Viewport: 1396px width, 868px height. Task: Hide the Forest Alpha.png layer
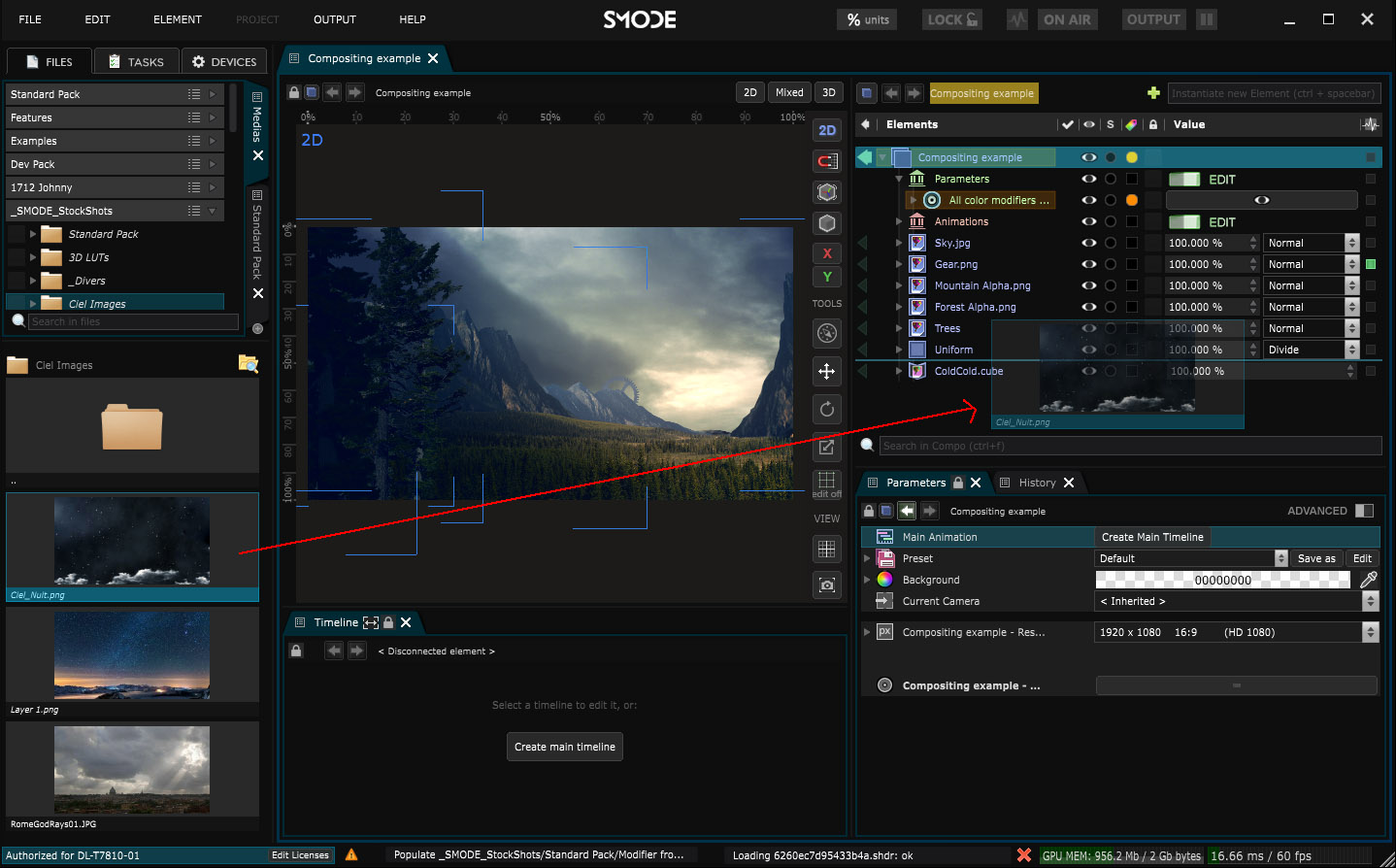point(1089,307)
